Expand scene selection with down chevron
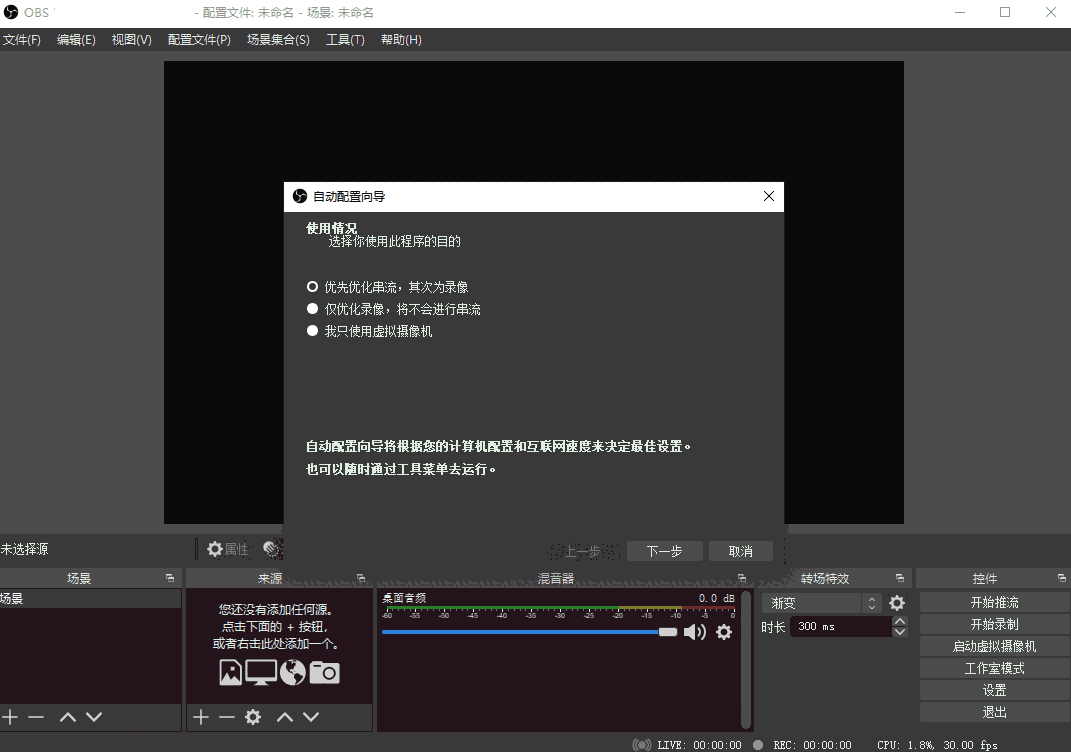This screenshot has width=1071, height=752. 93,717
